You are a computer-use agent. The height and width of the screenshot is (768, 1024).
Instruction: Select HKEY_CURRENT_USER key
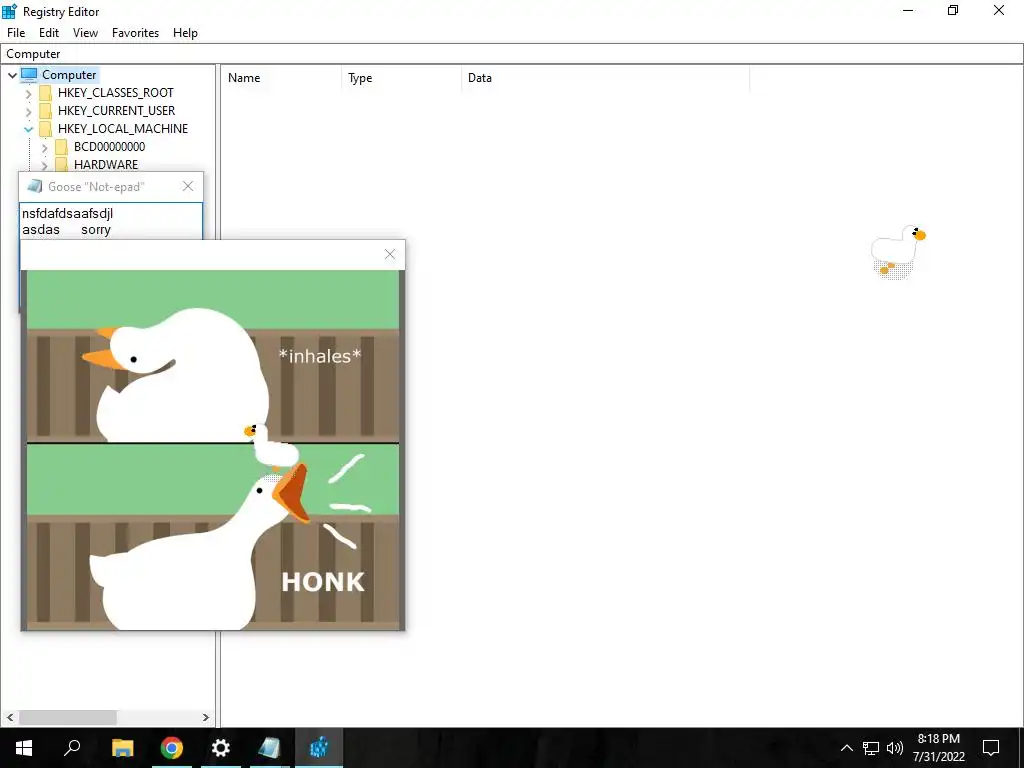pyautogui.click(x=116, y=110)
